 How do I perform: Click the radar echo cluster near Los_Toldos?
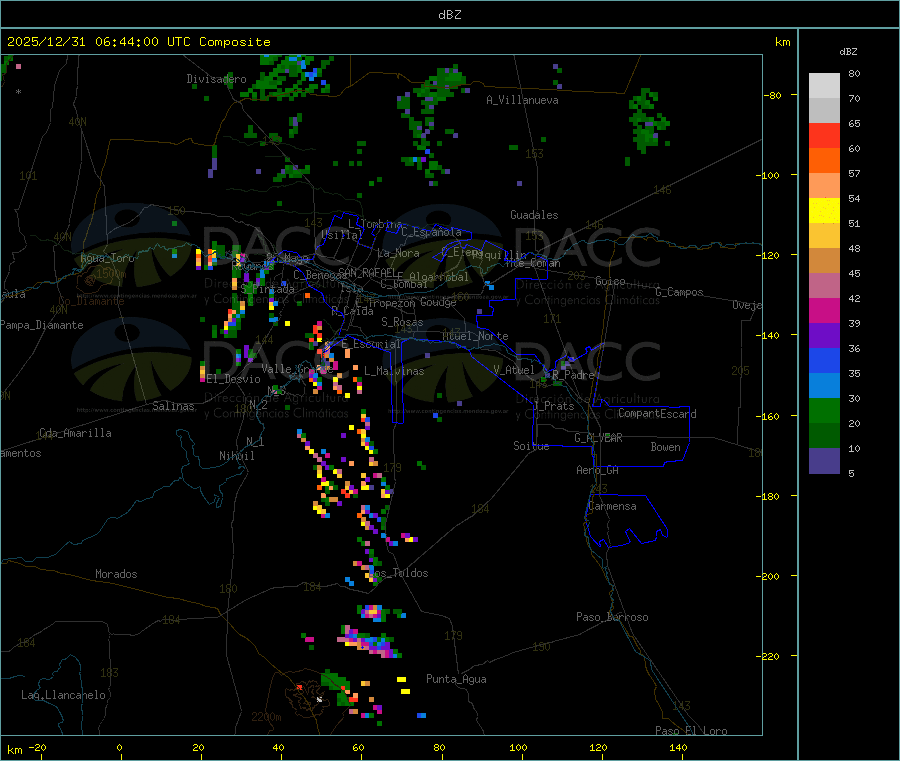pos(367,565)
